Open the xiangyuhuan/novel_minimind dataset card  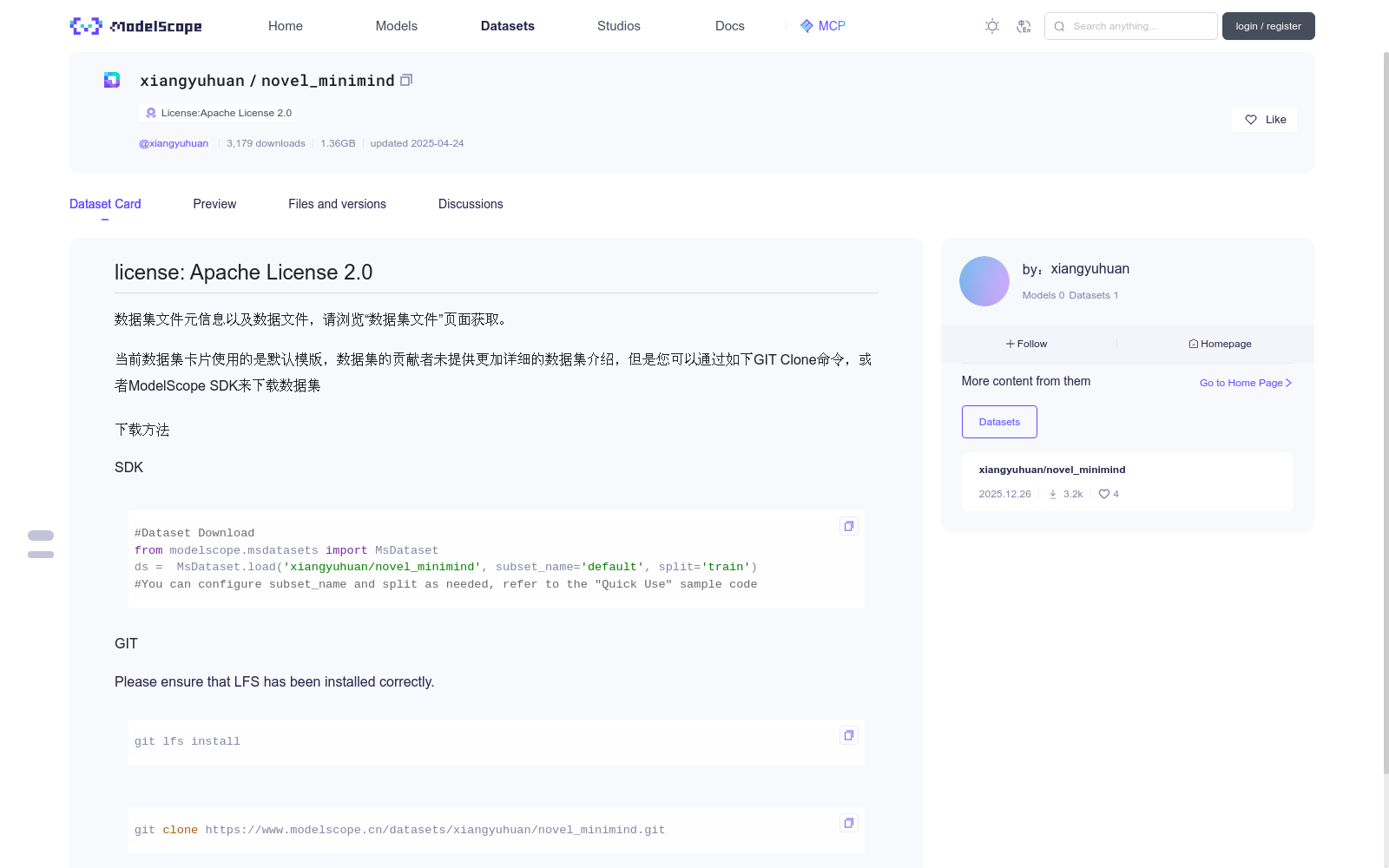pos(1128,482)
